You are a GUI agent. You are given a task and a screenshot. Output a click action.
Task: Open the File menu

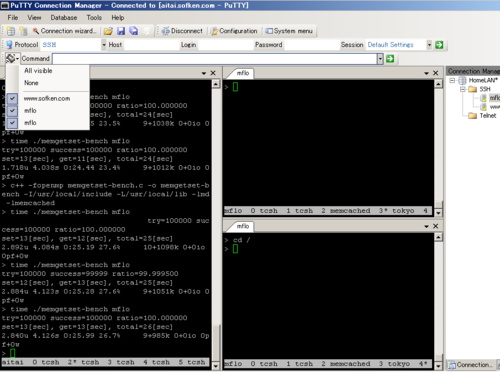pyautogui.click(x=13, y=18)
